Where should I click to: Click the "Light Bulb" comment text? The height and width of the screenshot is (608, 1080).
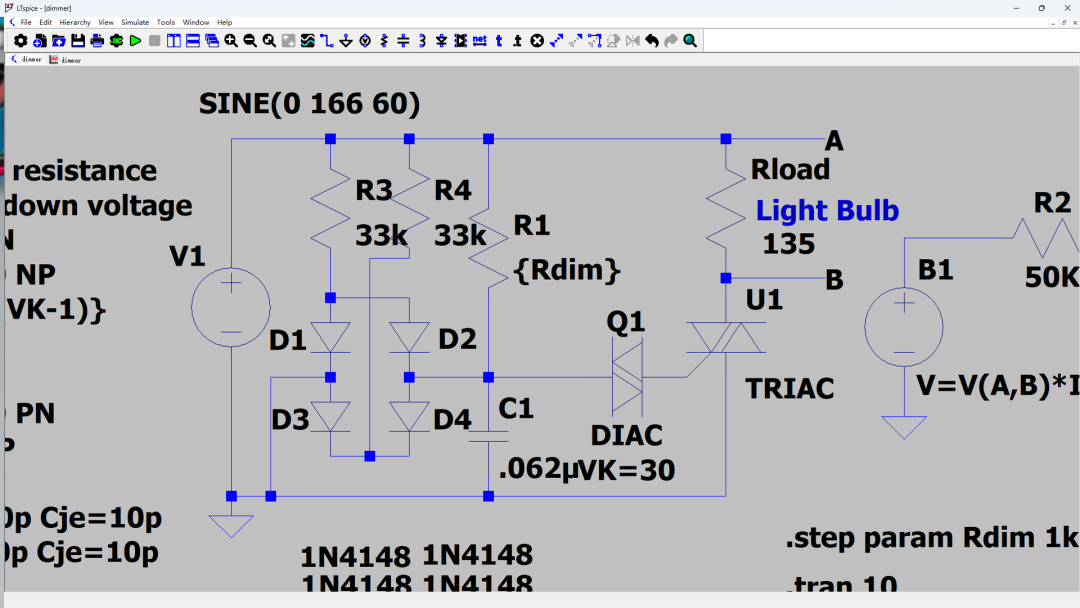[827, 211]
